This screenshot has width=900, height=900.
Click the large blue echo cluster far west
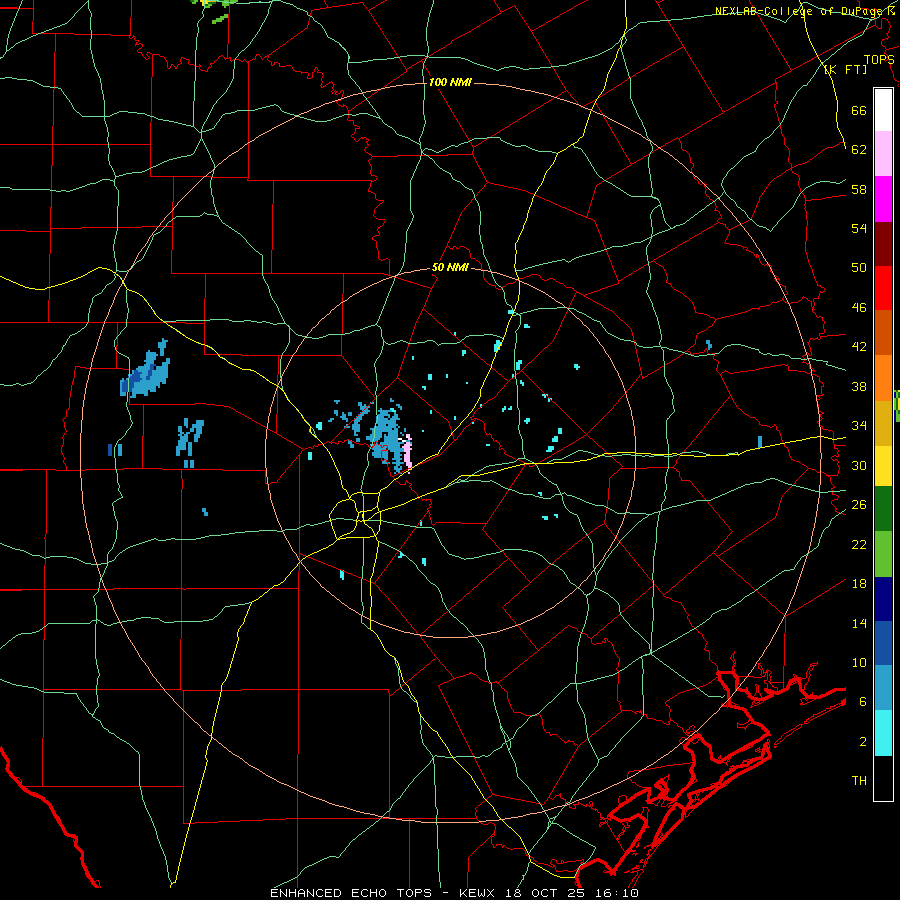[x=146, y=368]
